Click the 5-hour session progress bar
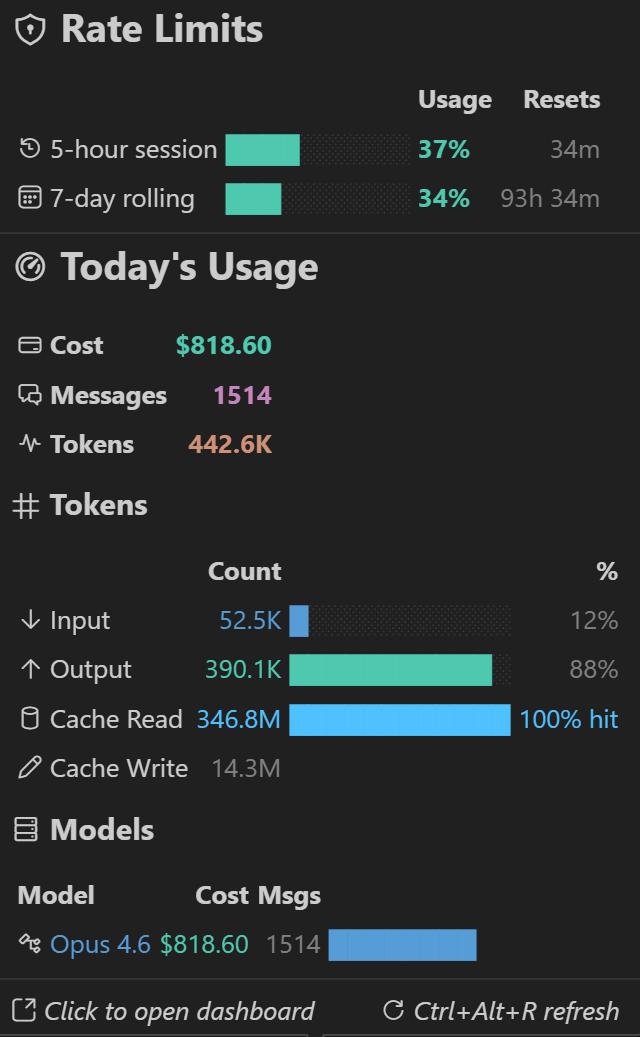Image resolution: width=640 pixels, height=1037 pixels. (x=320, y=149)
